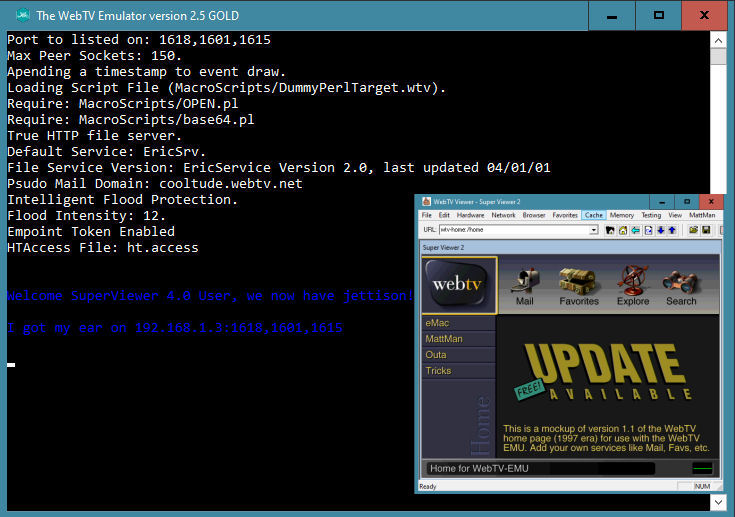Open the View menu
The width and height of the screenshot is (735, 517).
pyautogui.click(x=675, y=215)
